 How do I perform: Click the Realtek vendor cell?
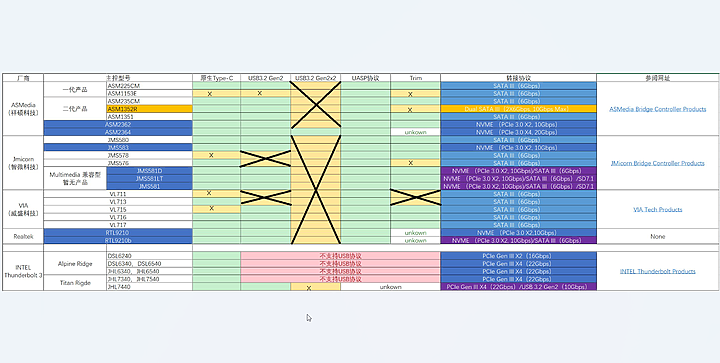pyautogui.click(x=23, y=236)
